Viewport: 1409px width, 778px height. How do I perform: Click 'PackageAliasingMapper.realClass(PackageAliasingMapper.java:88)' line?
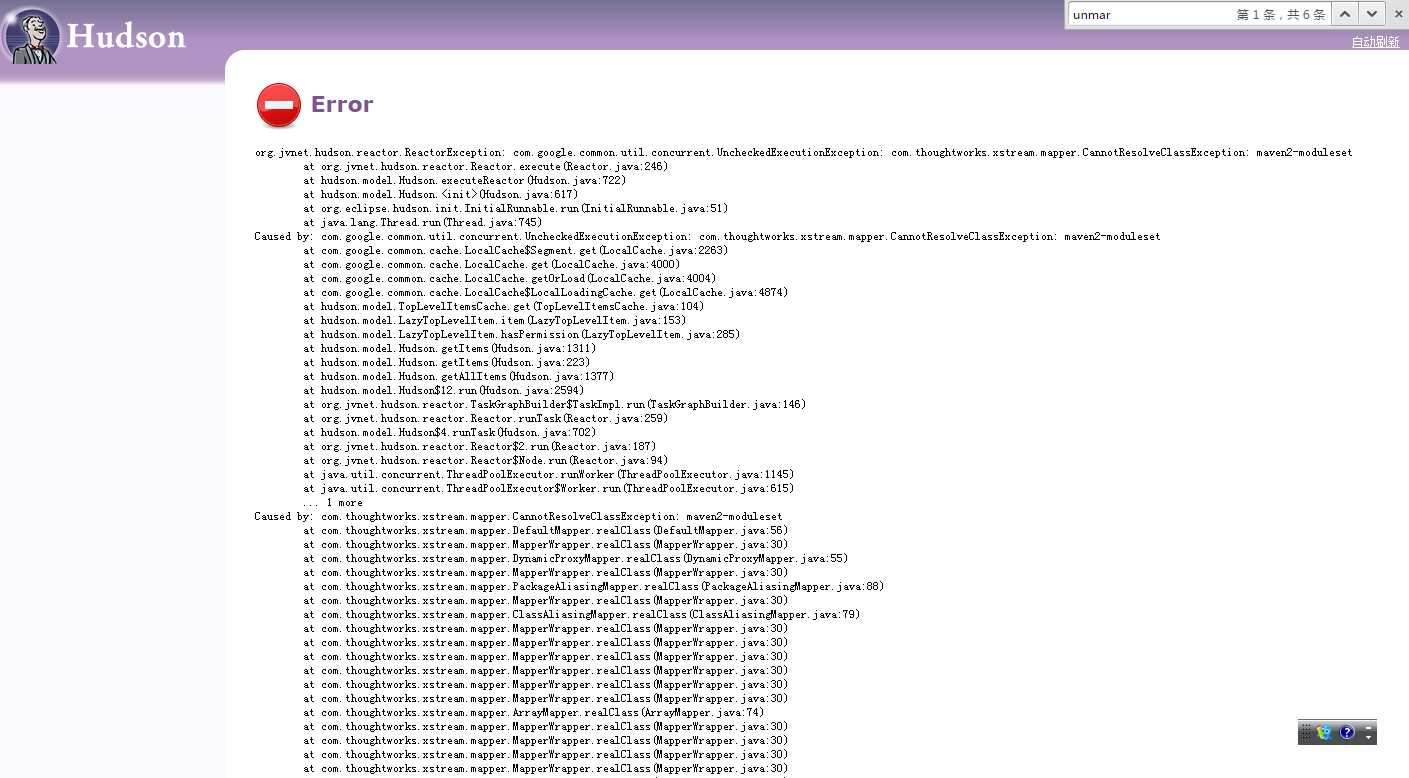coord(594,587)
